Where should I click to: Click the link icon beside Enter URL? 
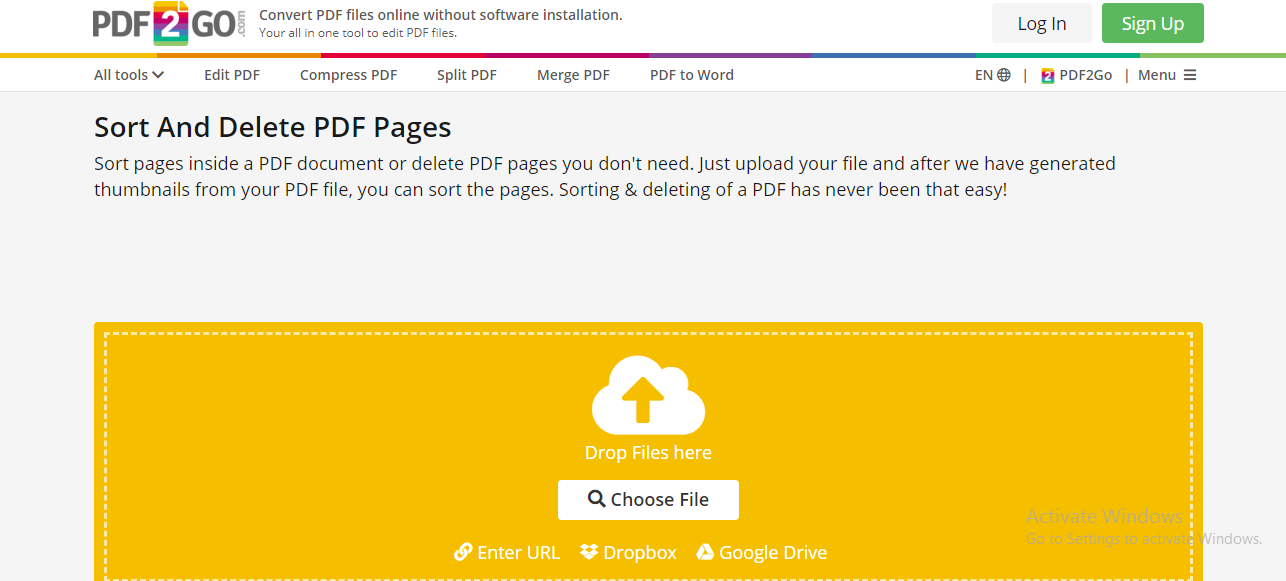pos(463,552)
